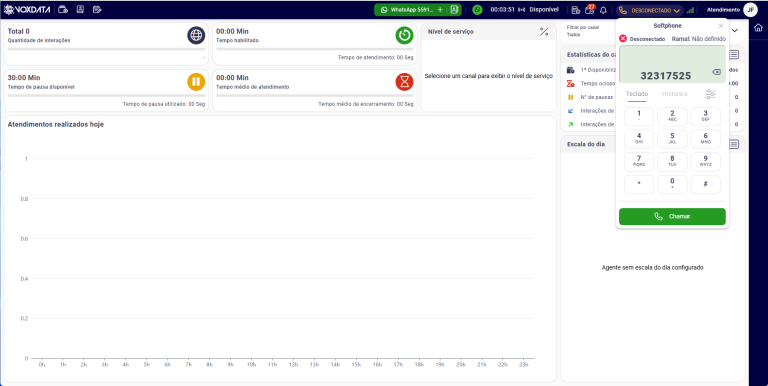768x386 pixels.
Task: Click the Tempo habilitado progress bar
Action: [314, 49]
